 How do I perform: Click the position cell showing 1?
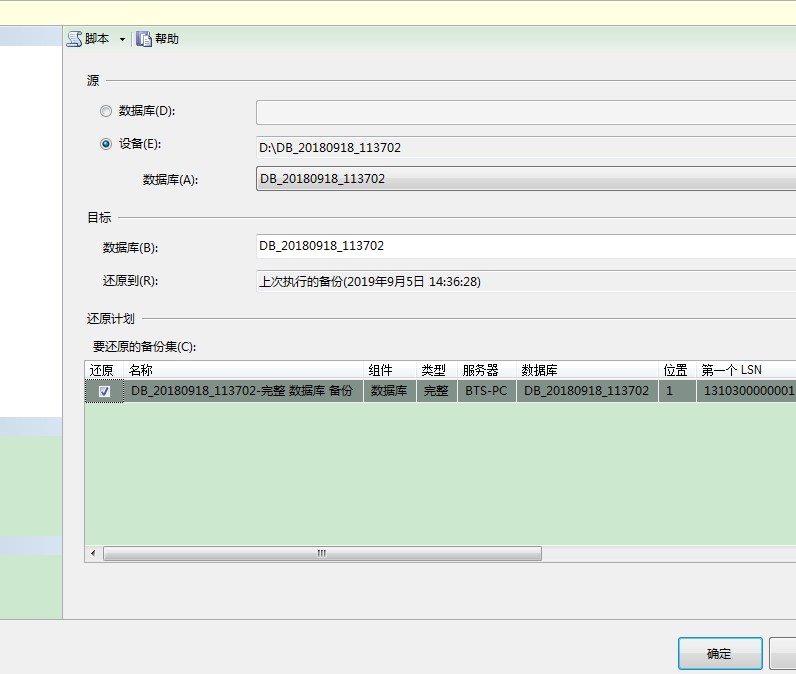[x=677, y=391]
